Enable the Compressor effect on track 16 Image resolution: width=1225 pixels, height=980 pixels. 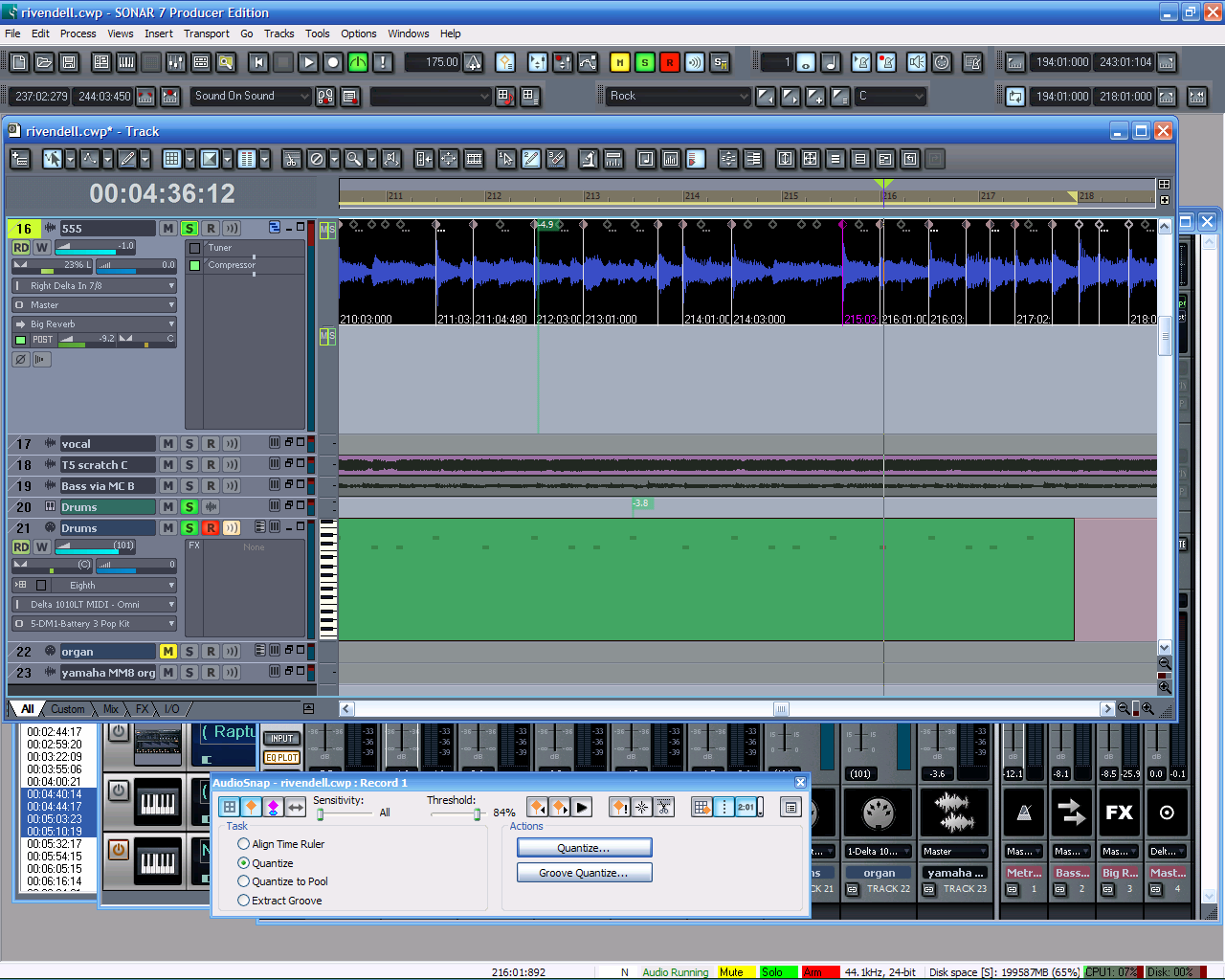click(195, 266)
